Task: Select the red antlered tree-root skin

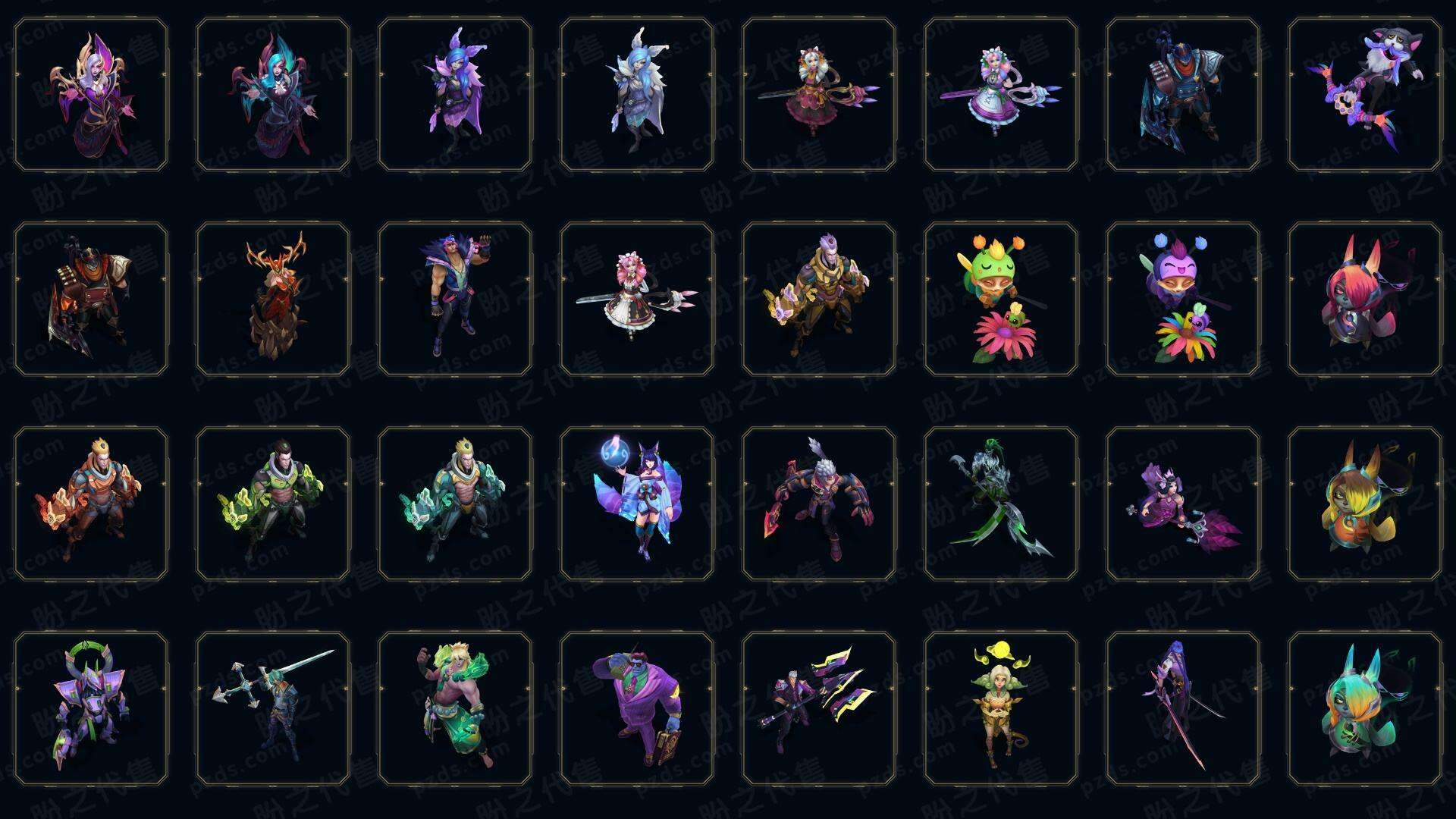Action: (x=273, y=299)
